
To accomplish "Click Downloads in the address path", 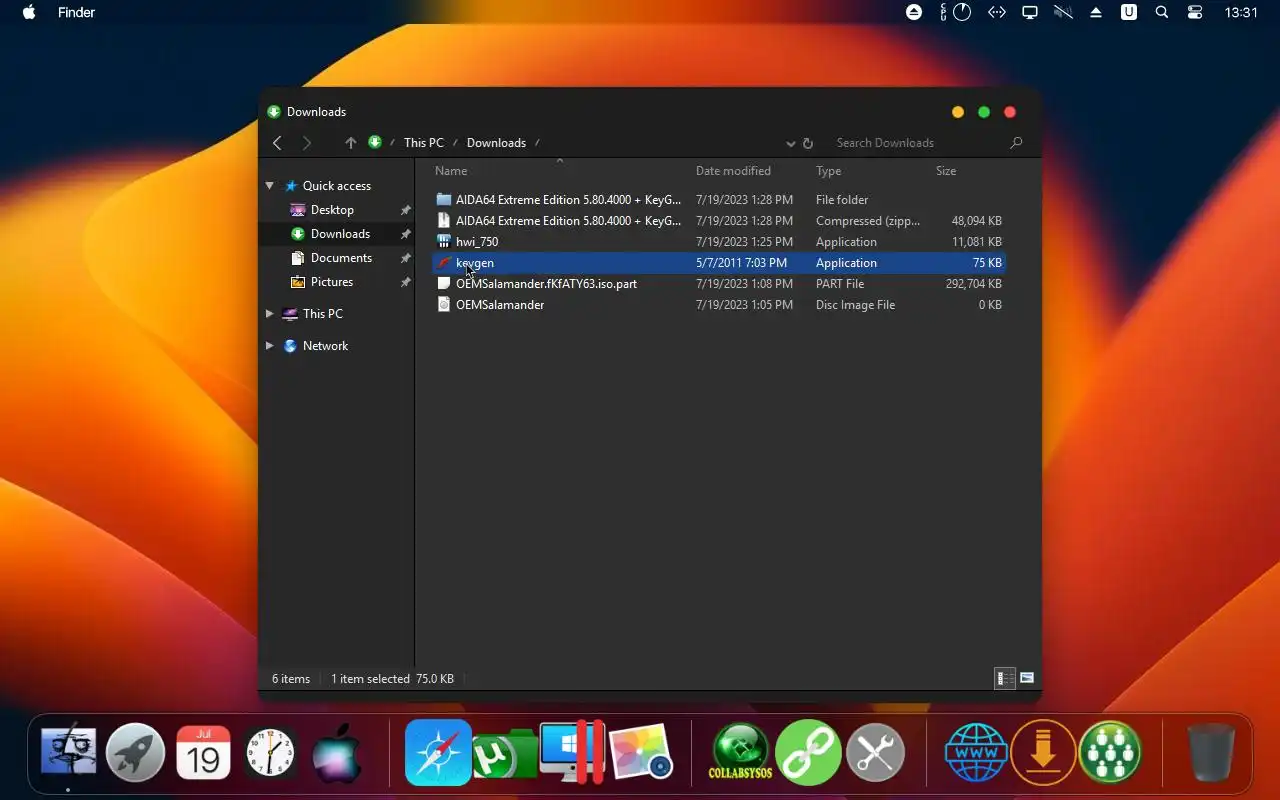I will 496,143.
